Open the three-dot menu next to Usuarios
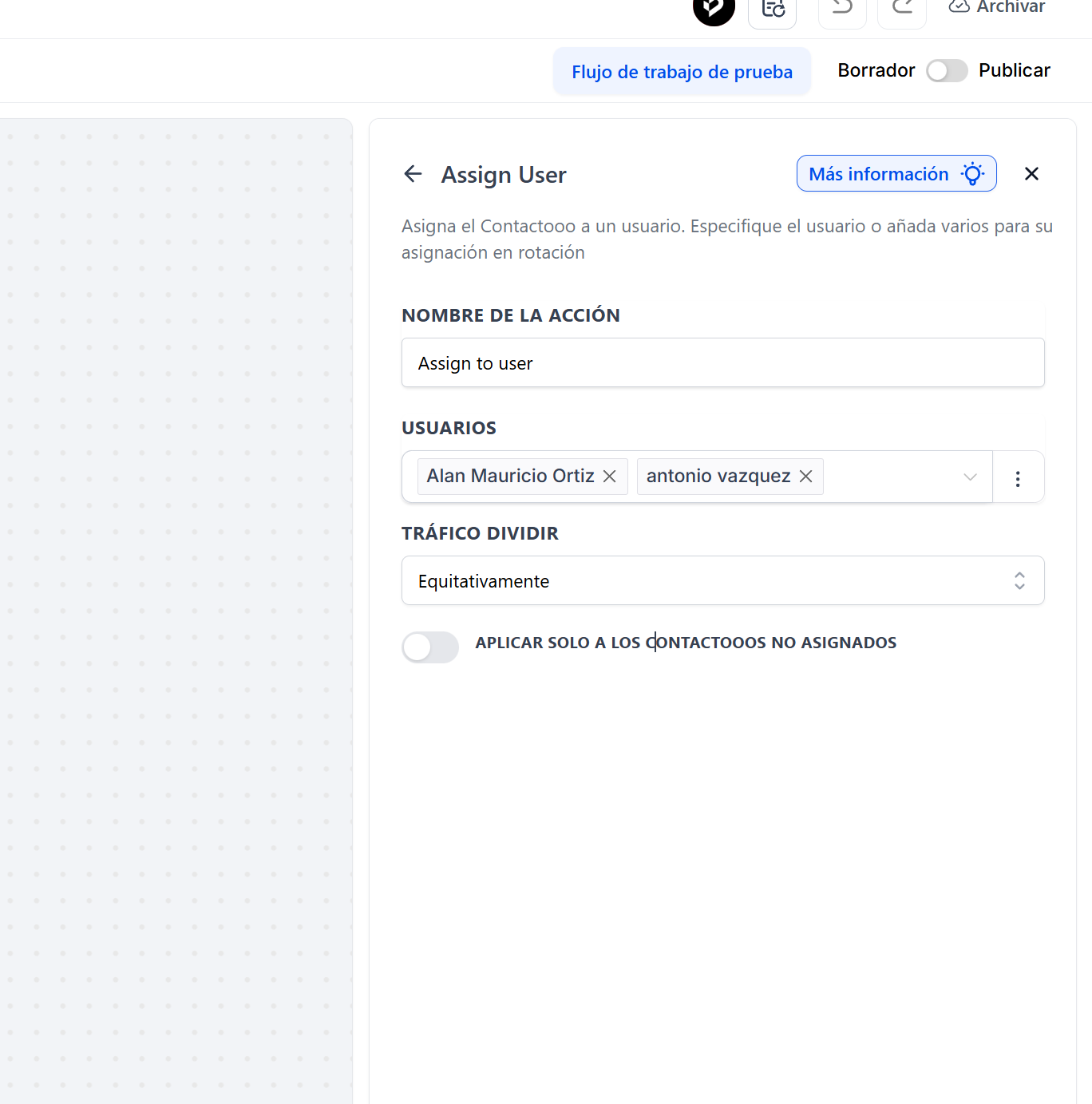 [x=1018, y=478]
